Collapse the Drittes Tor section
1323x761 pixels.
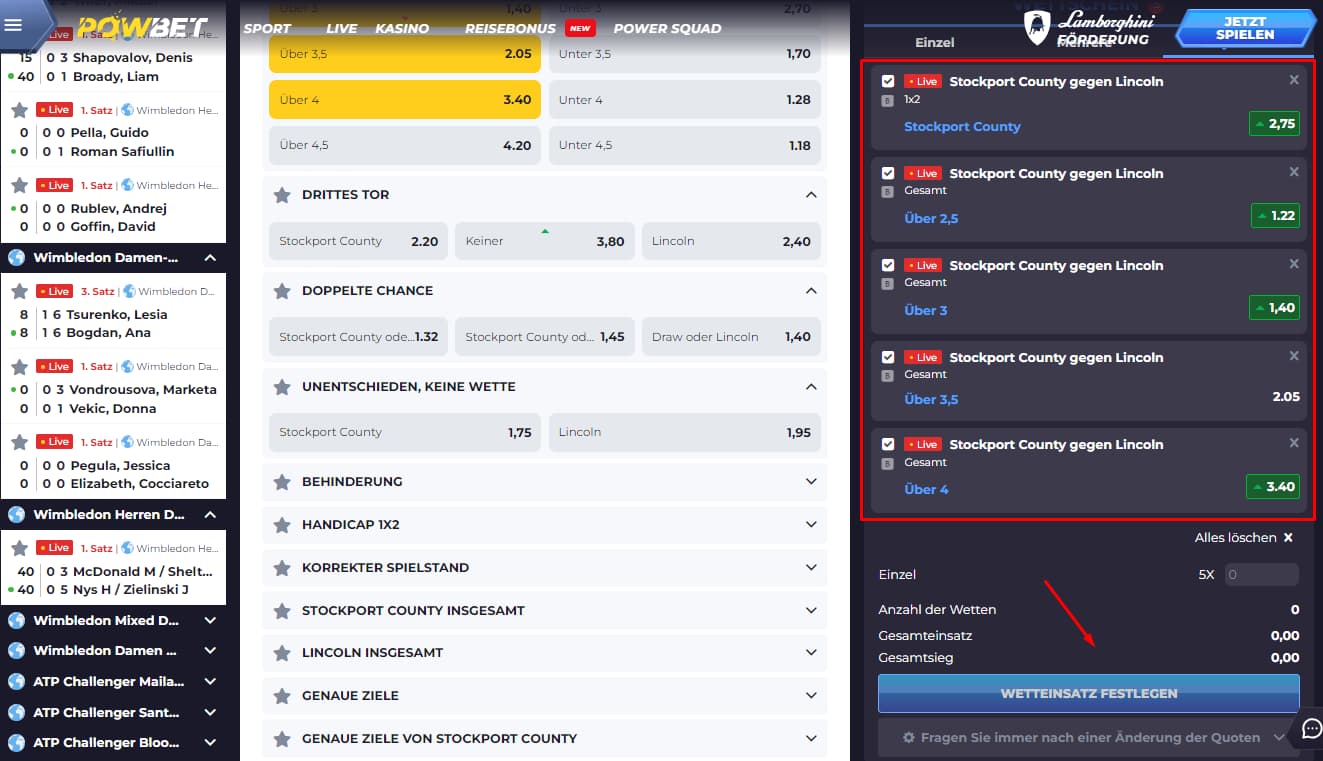(x=811, y=195)
